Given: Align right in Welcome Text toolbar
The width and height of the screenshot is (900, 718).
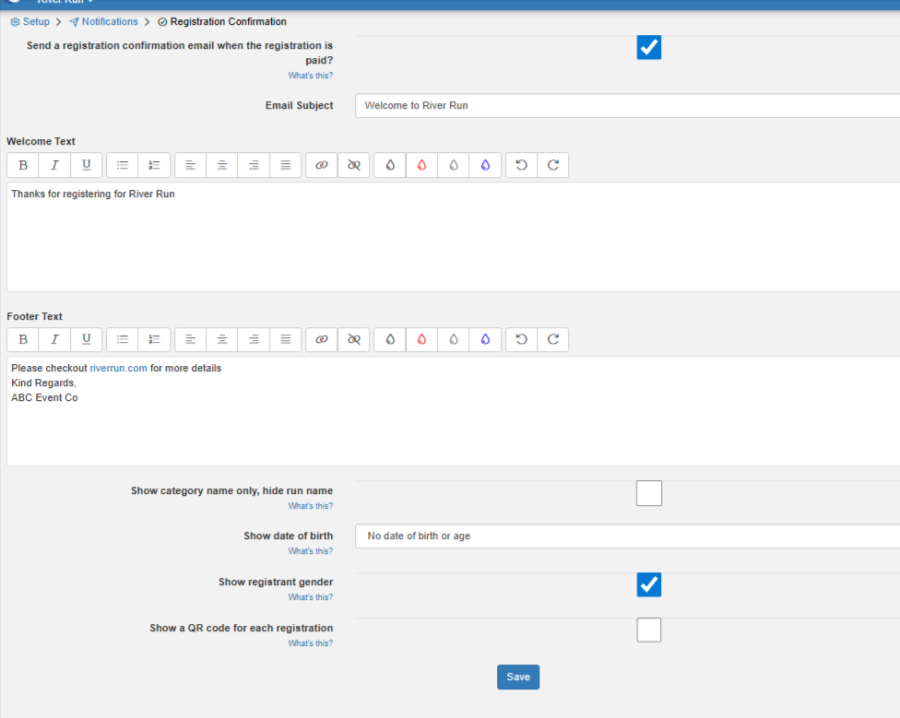Looking at the screenshot, I should pos(253,165).
